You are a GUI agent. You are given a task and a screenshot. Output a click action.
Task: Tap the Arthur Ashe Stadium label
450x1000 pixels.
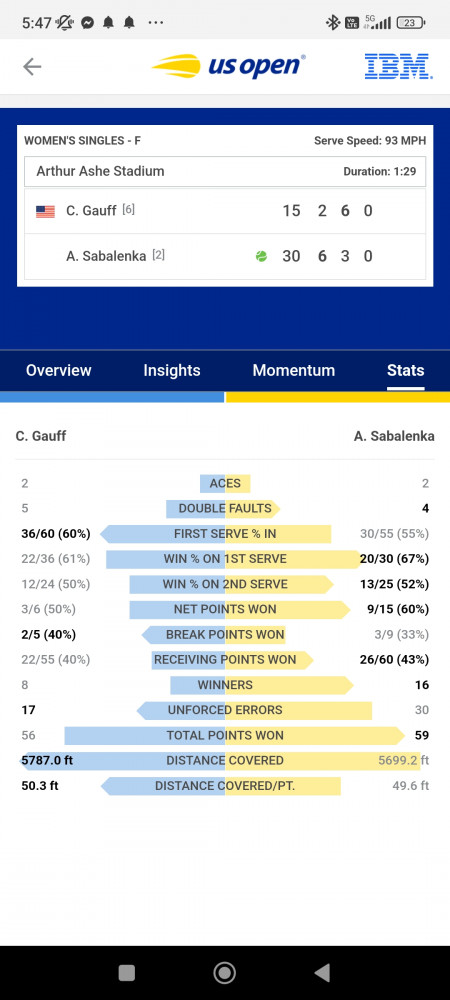[x=100, y=171]
